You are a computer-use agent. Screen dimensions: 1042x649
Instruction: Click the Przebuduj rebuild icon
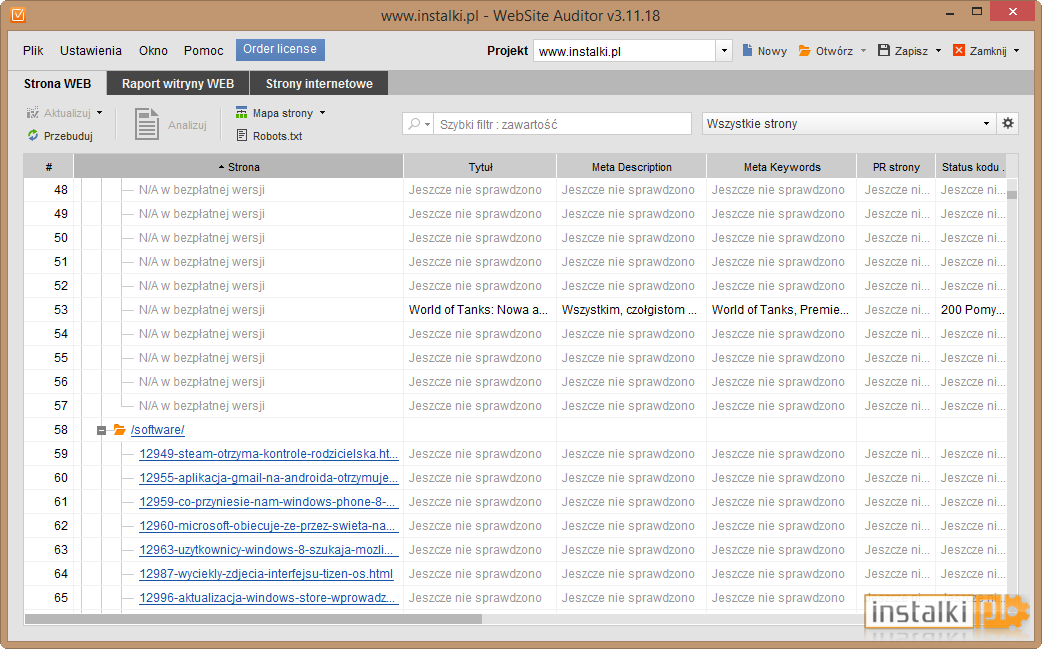[33, 136]
